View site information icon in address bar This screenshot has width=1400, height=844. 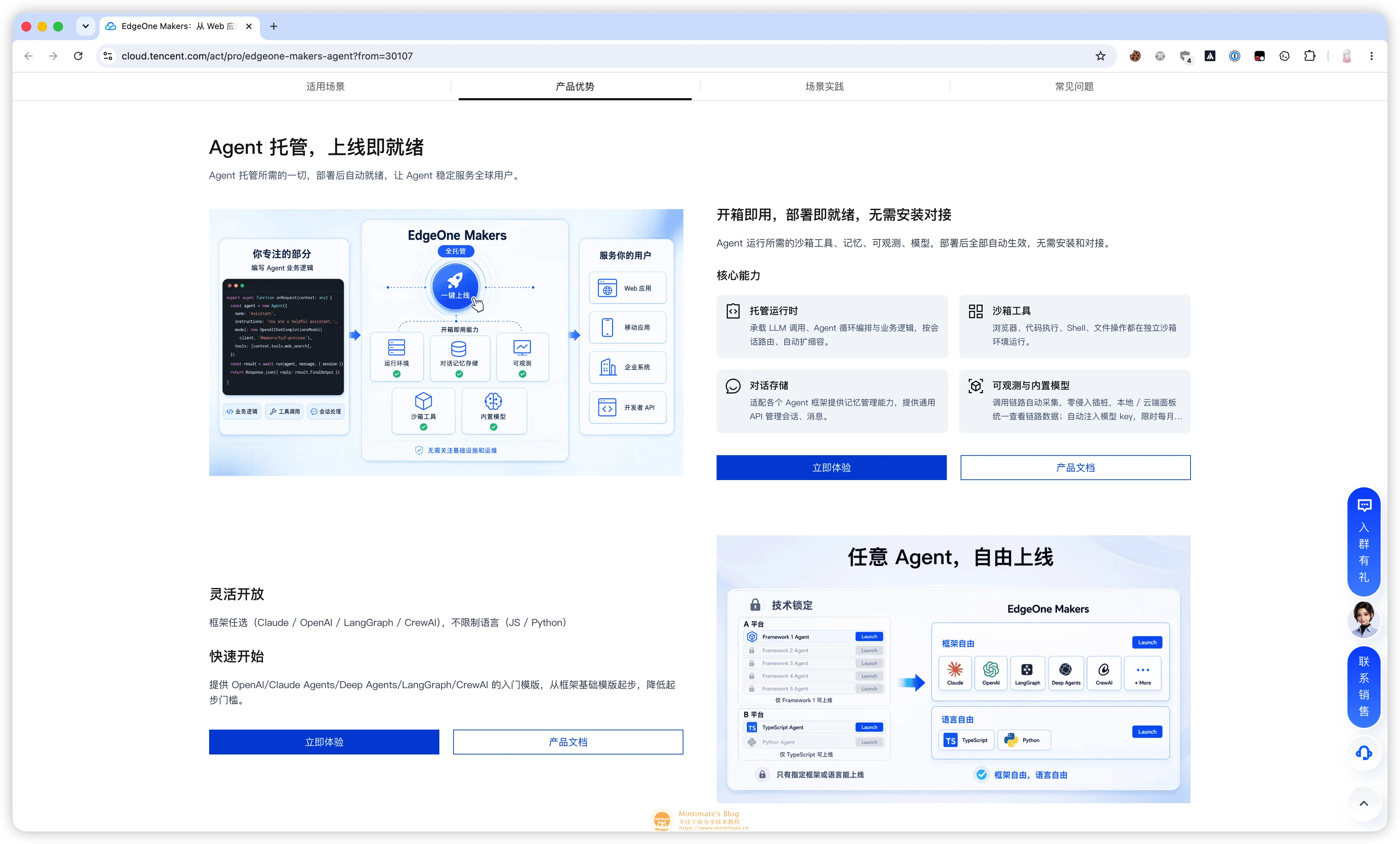pos(108,56)
